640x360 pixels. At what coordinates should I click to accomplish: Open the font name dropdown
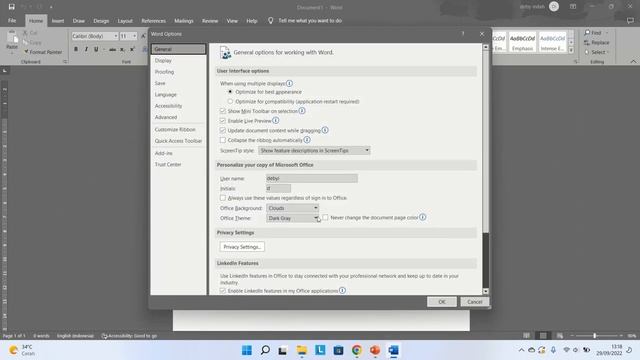tap(116, 36)
